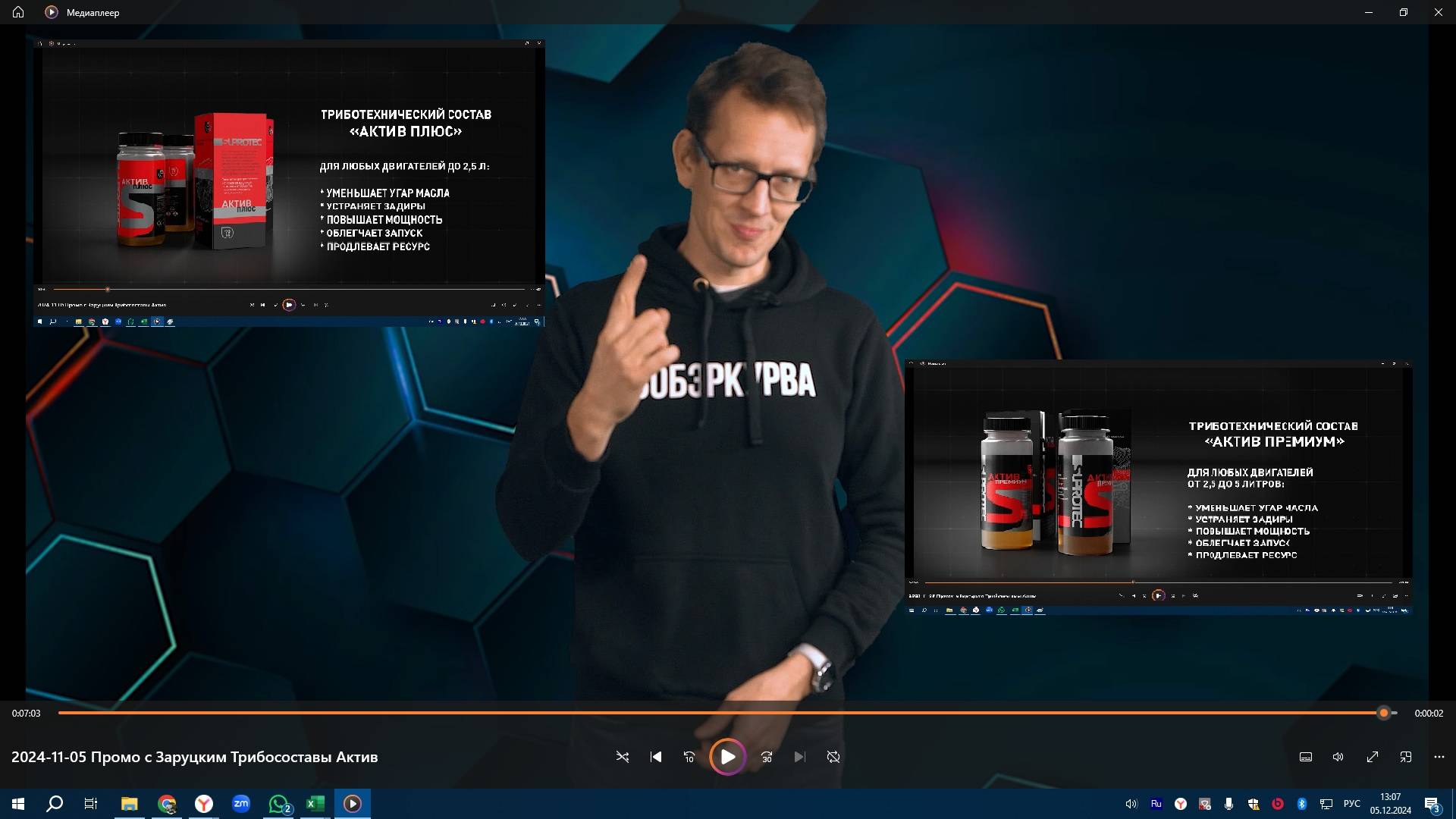Toggle shuffle playback mode
Image resolution: width=1456 pixels, height=819 pixels.
pos(623,757)
